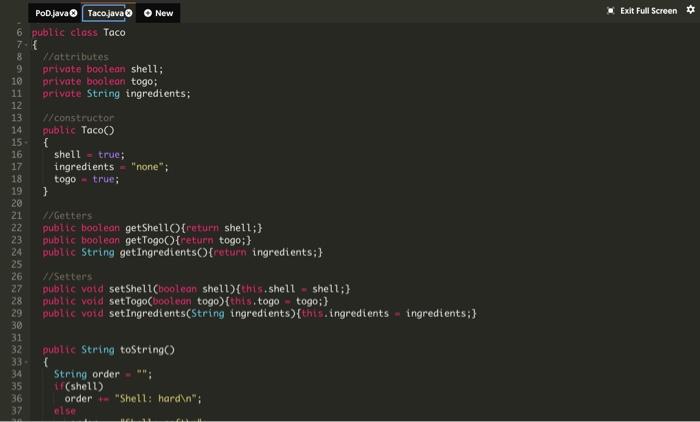Open the settings gear

pyautogui.click(x=691, y=9)
